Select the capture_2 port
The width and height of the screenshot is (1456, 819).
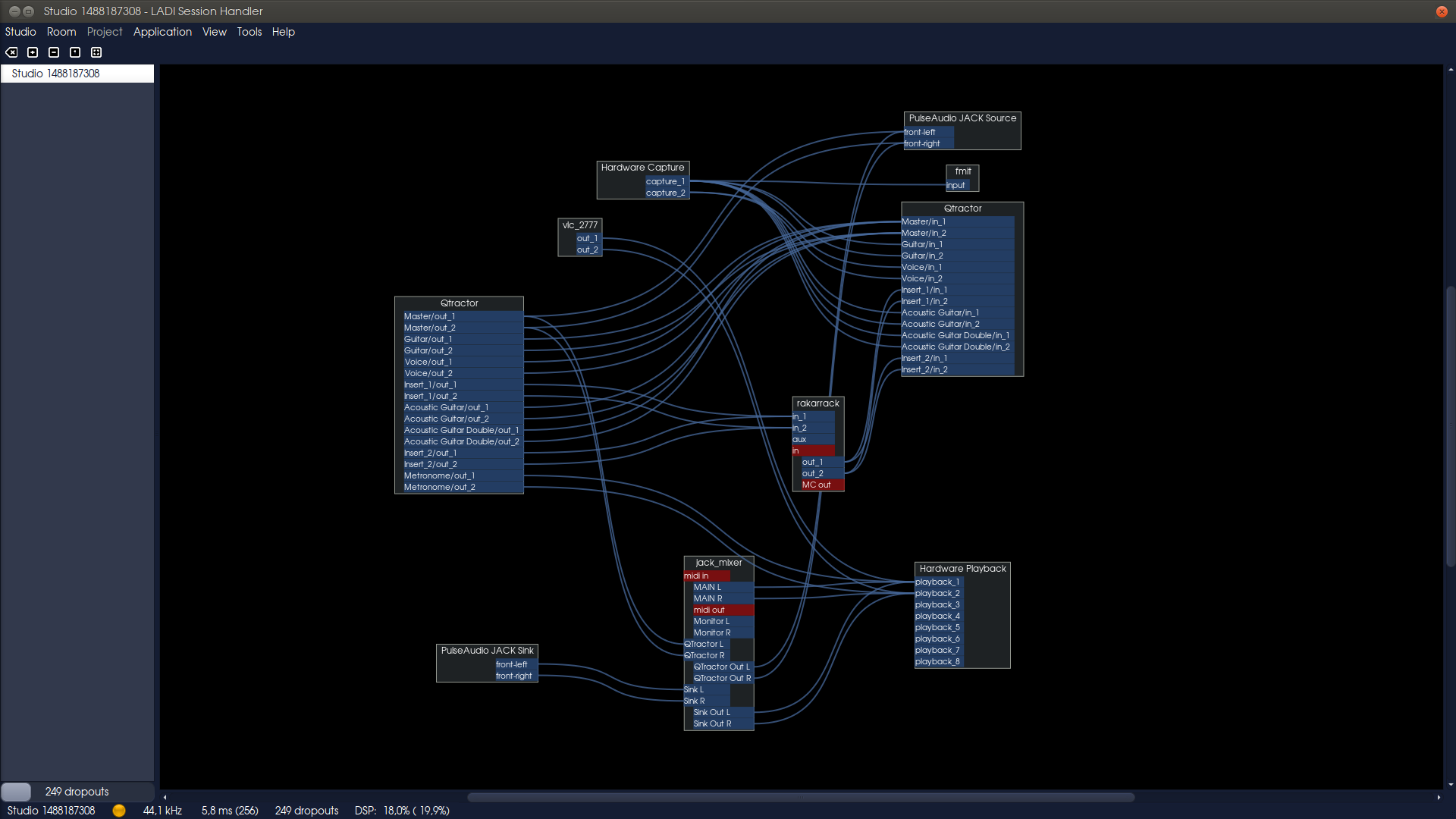tap(666, 193)
